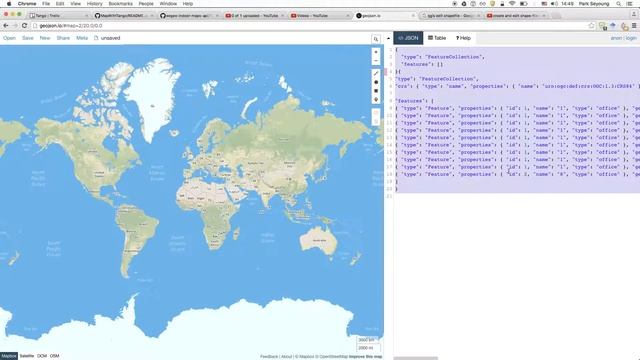The height and width of the screenshot is (360, 640).
Task: Collapse the side panel with arrow toggle
Action: point(388,39)
